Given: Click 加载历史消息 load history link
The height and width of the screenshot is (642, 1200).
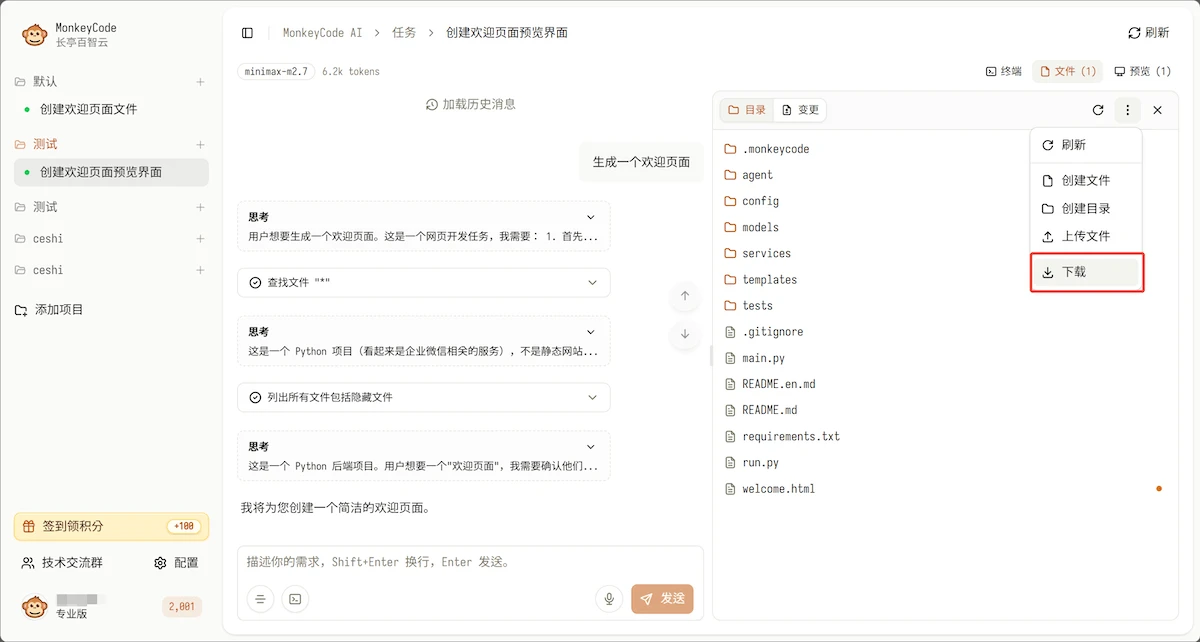Looking at the screenshot, I should point(470,104).
